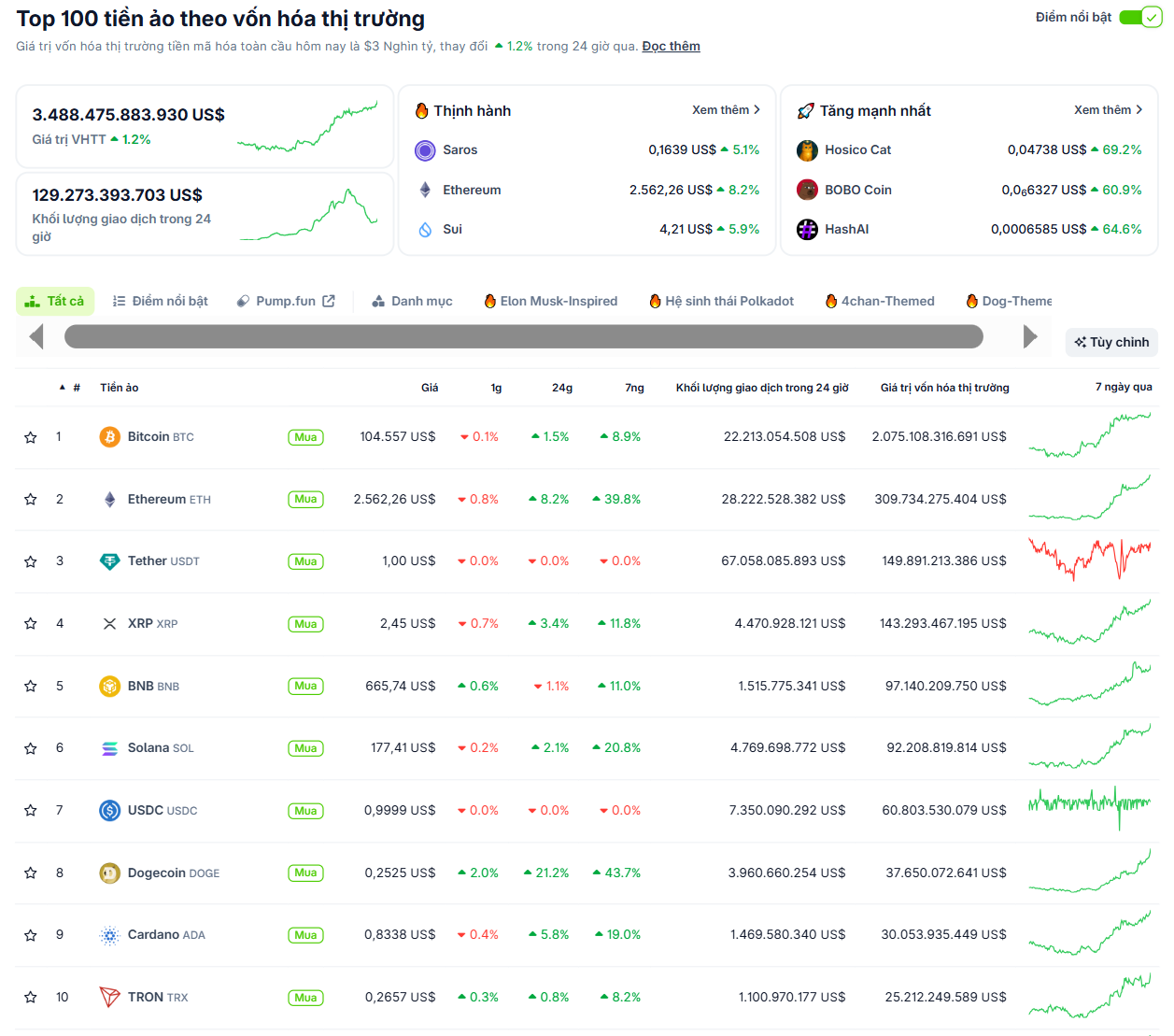This screenshot has width=1174, height=1036.
Task: Open the Danh mục tab
Action: (412, 301)
